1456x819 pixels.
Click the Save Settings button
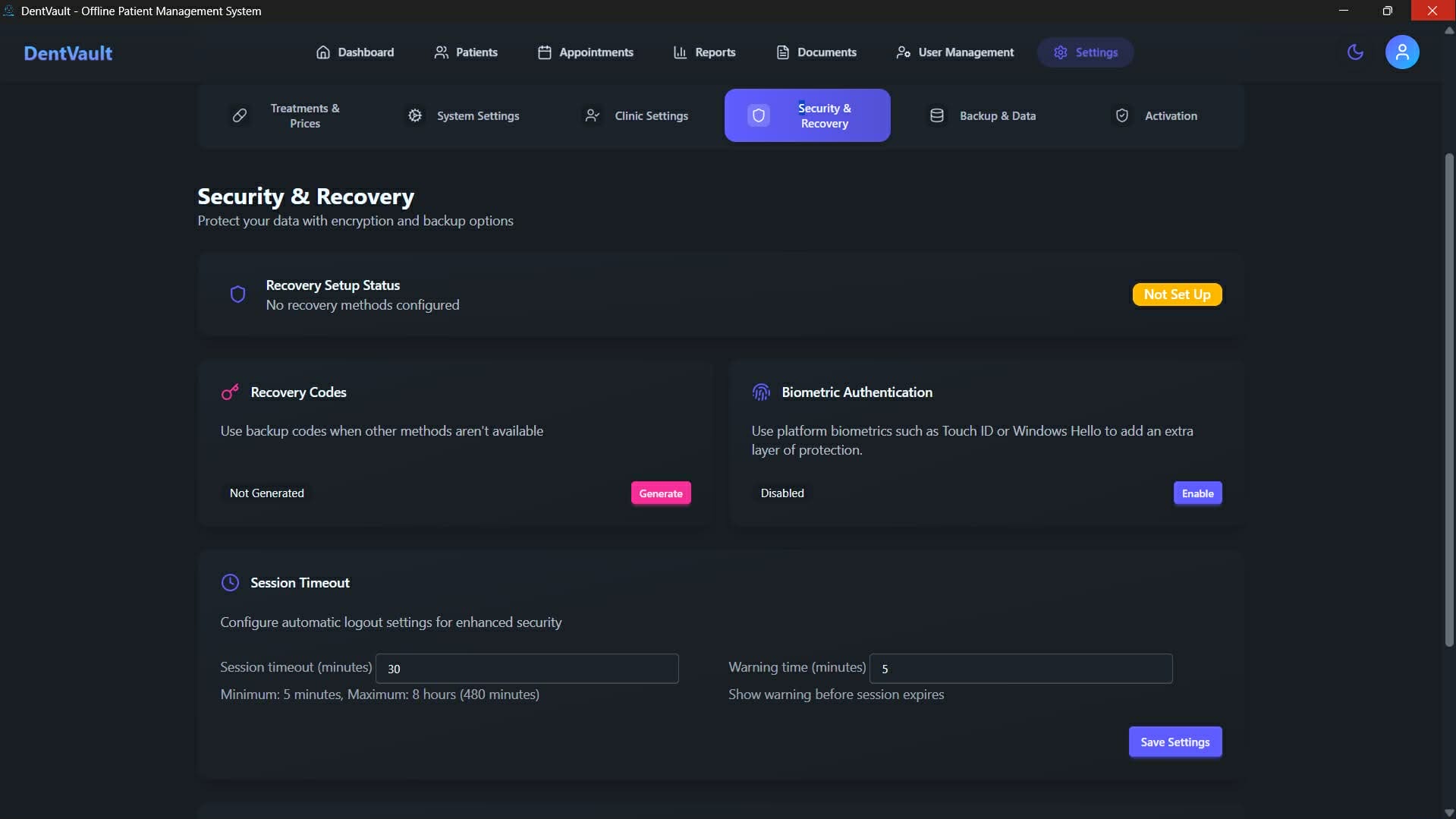(x=1175, y=742)
